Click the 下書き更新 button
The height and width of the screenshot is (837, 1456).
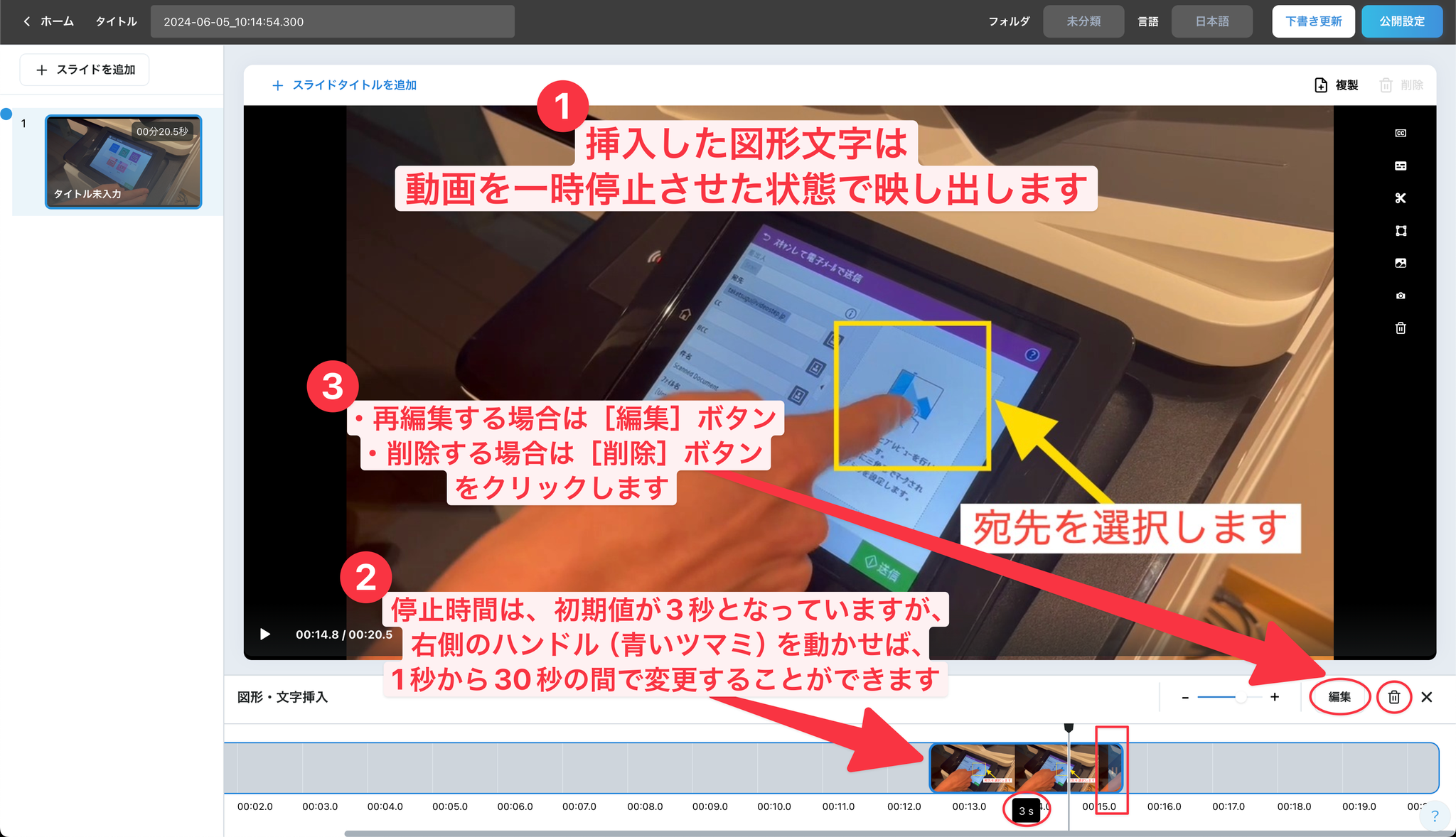(x=1313, y=21)
